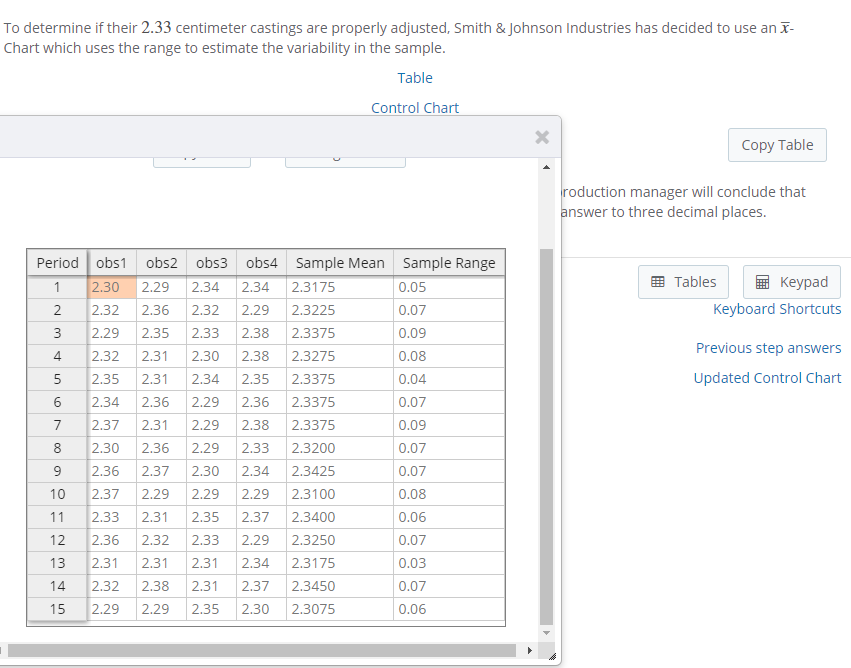Open the Updated Control Chart link

click(x=767, y=378)
